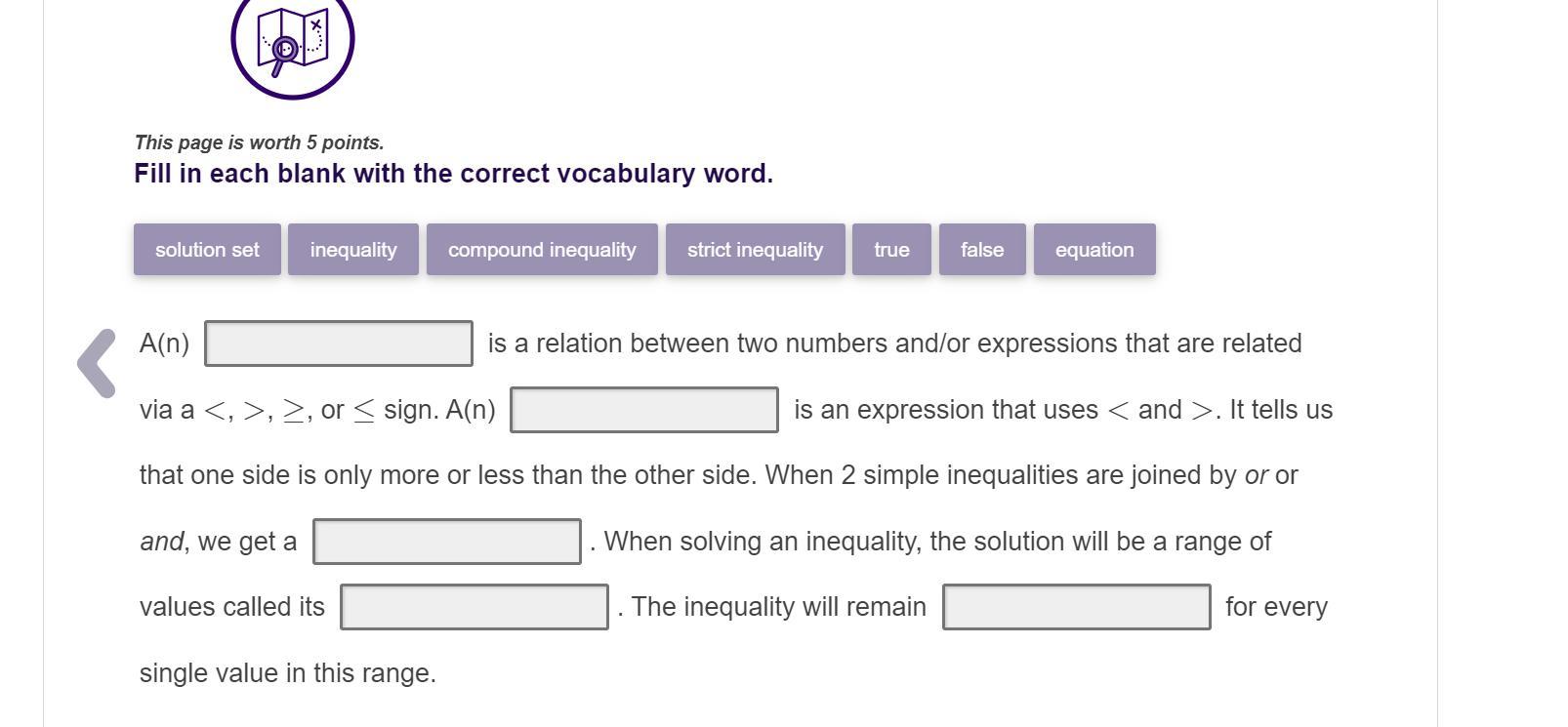
Task: Choose the 'compound inequality' word tile
Action: click(542, 250)
